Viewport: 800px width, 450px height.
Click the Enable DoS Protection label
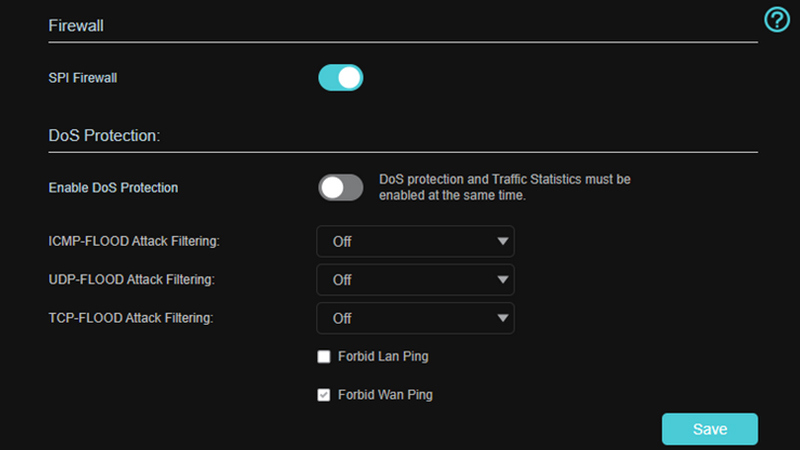113,187
